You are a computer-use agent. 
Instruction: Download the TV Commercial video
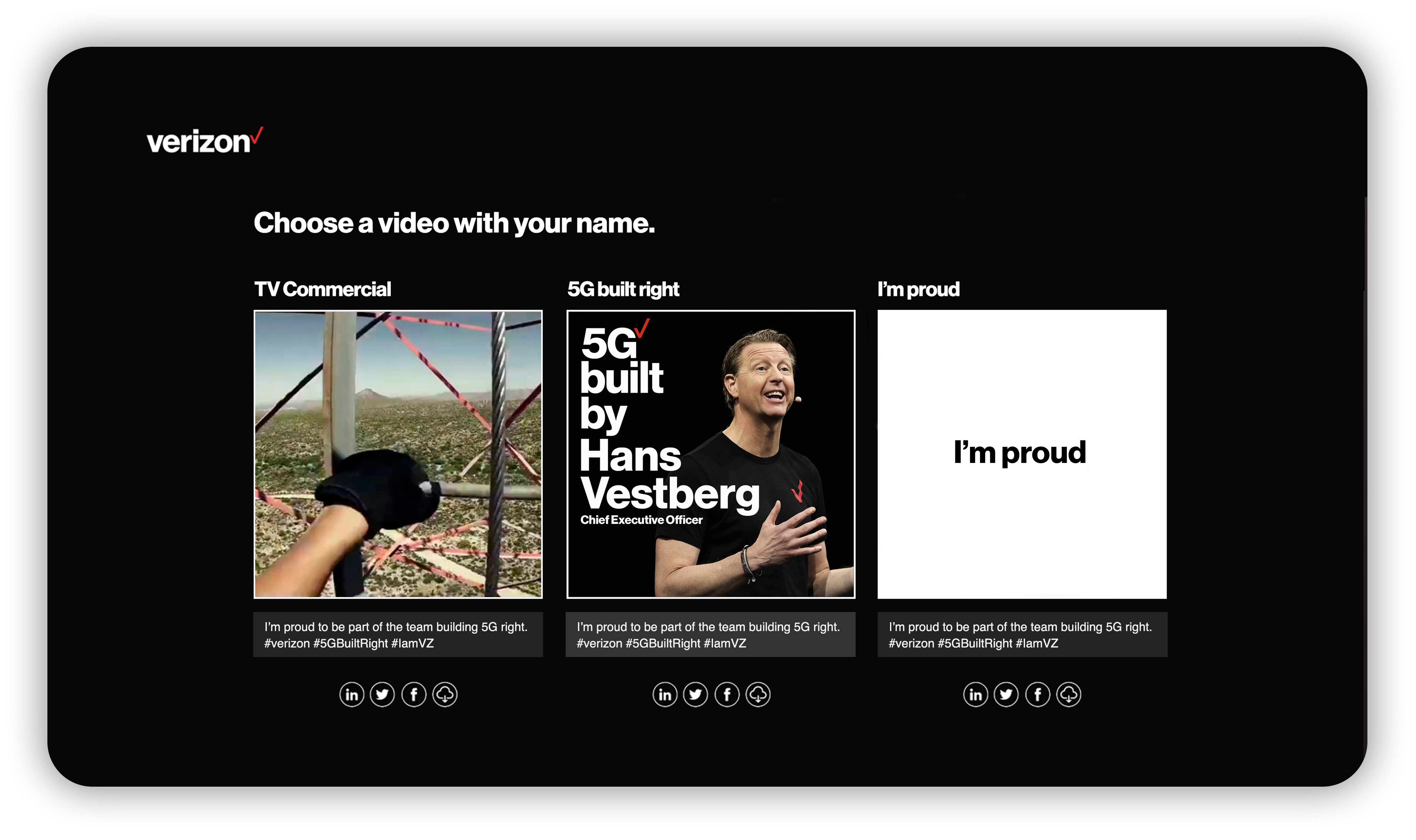click(445, 695)
